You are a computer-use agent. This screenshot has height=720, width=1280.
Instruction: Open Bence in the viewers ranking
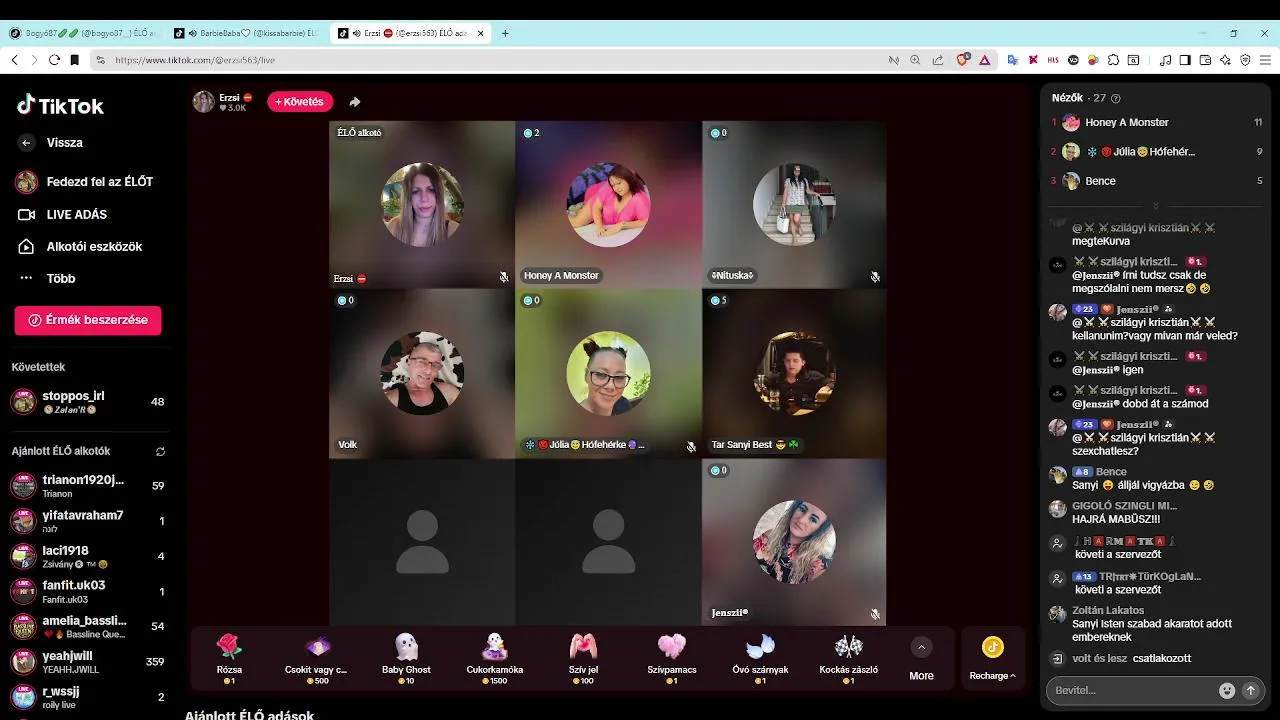click(x=1156, y=181)
